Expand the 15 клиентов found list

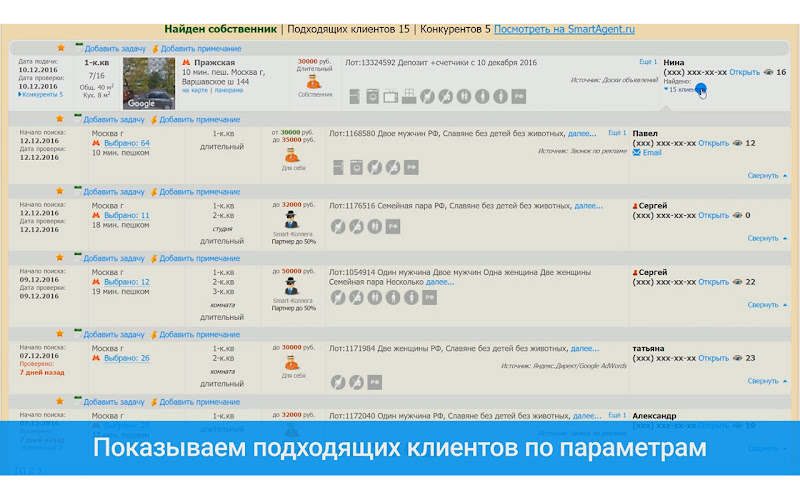(x=681, y=89)
